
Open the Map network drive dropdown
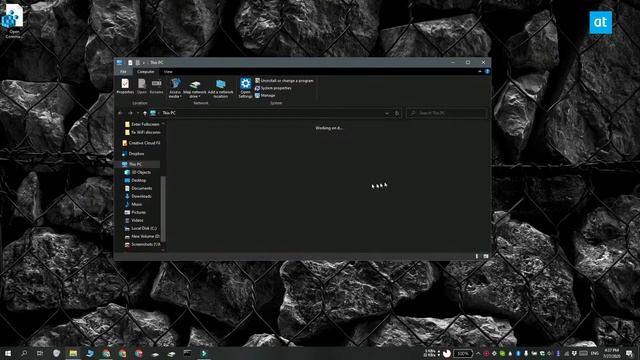click(195, 88)
